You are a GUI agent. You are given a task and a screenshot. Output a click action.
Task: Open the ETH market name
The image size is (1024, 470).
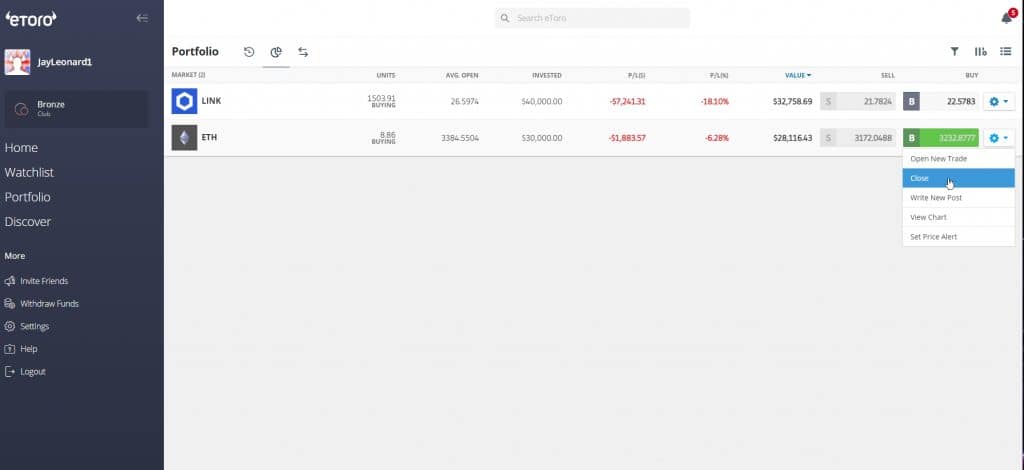tap(209, 138)
